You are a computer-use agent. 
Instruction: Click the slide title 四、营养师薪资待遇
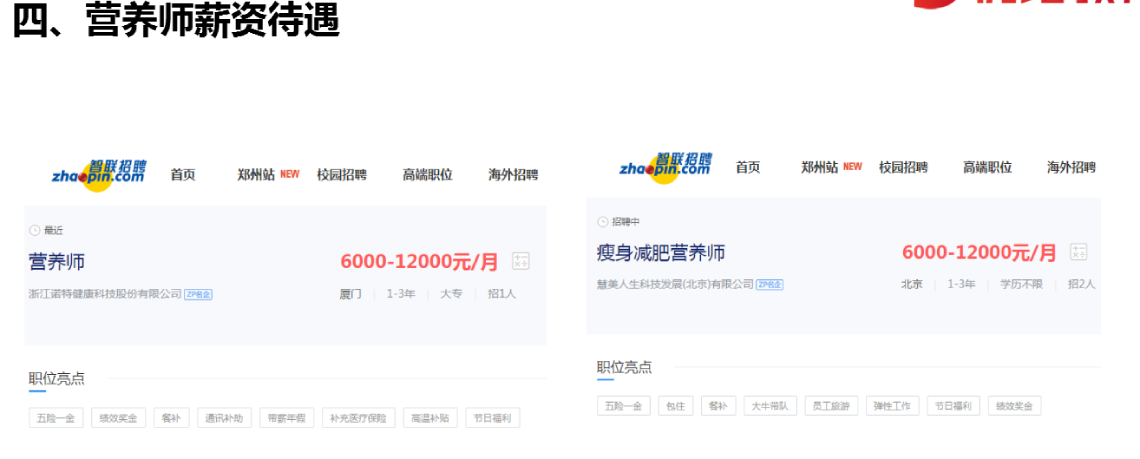point(177,20)
